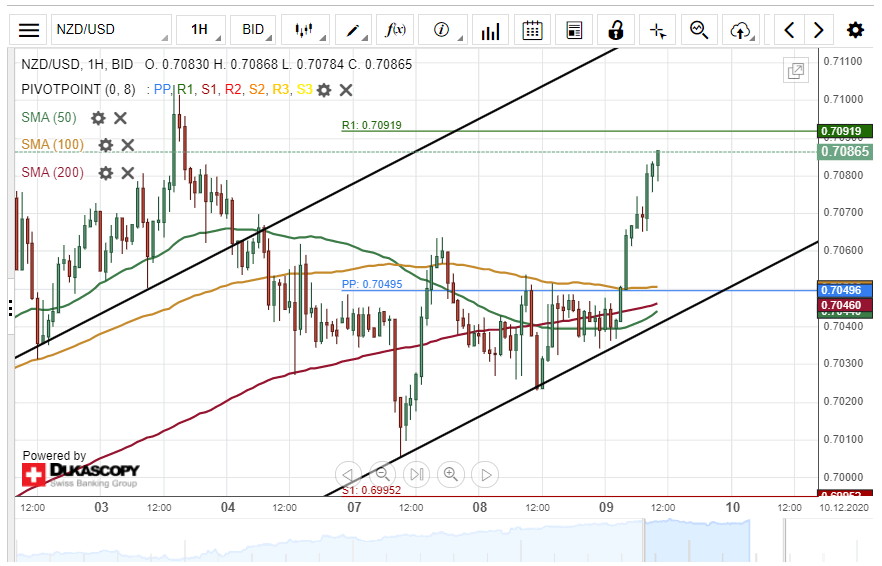
Task: Shift chart back with left arrow
Action: [789, 30]
